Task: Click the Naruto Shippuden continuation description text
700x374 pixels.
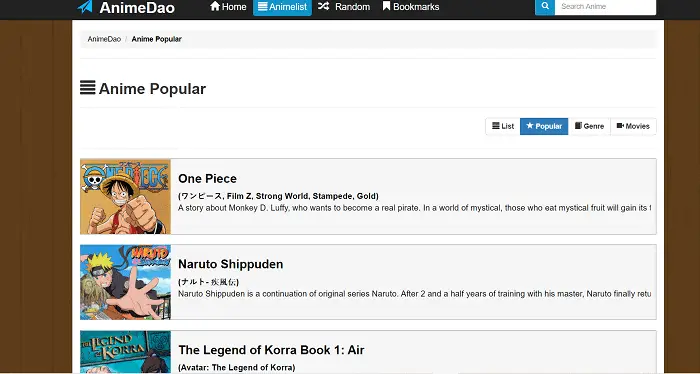Action: coord(414,294)
